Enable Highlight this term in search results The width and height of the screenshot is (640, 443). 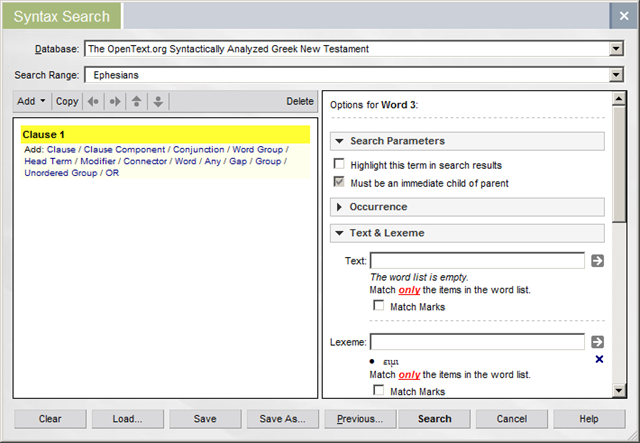click(x=340, y=164)
